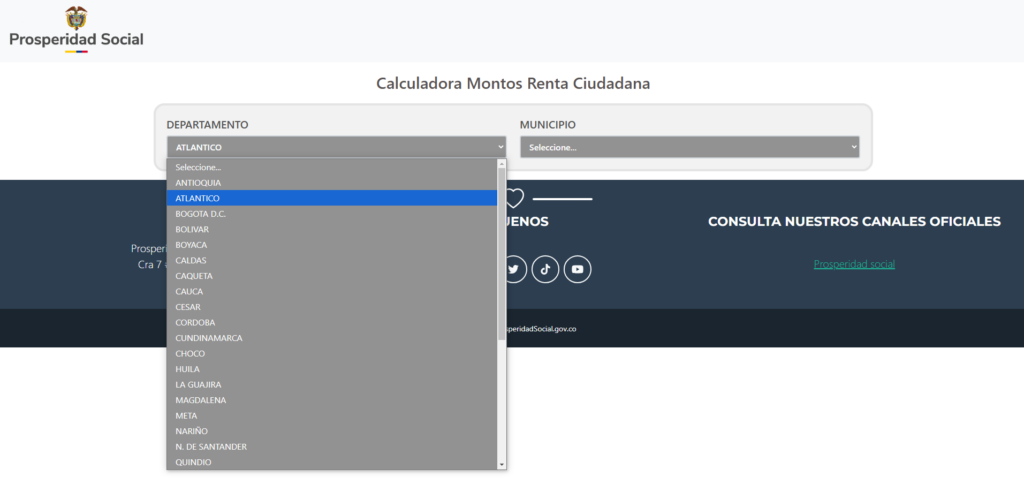
Task: Choose MAGDALENA from the list
Action: coord(332,400)
